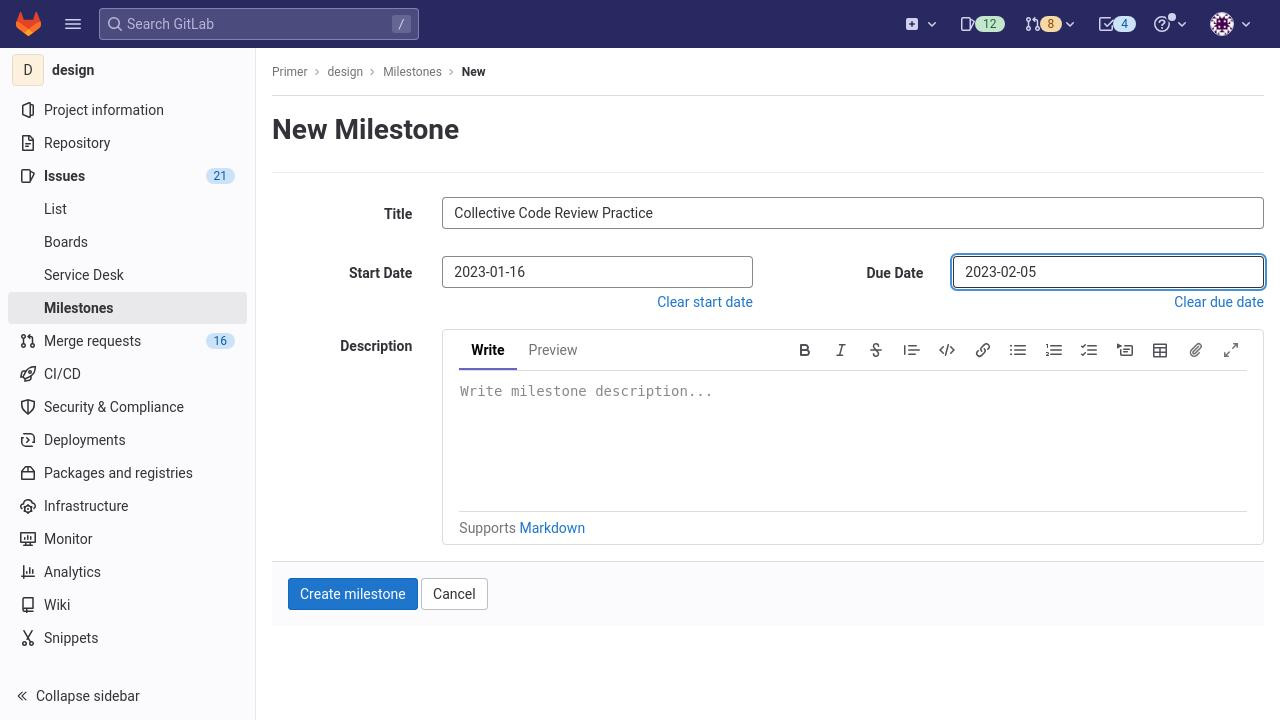Open Wiki in sidebar
Image resolution: width=1280 pixels, height=720 pixels.
(x=127, y=605)
